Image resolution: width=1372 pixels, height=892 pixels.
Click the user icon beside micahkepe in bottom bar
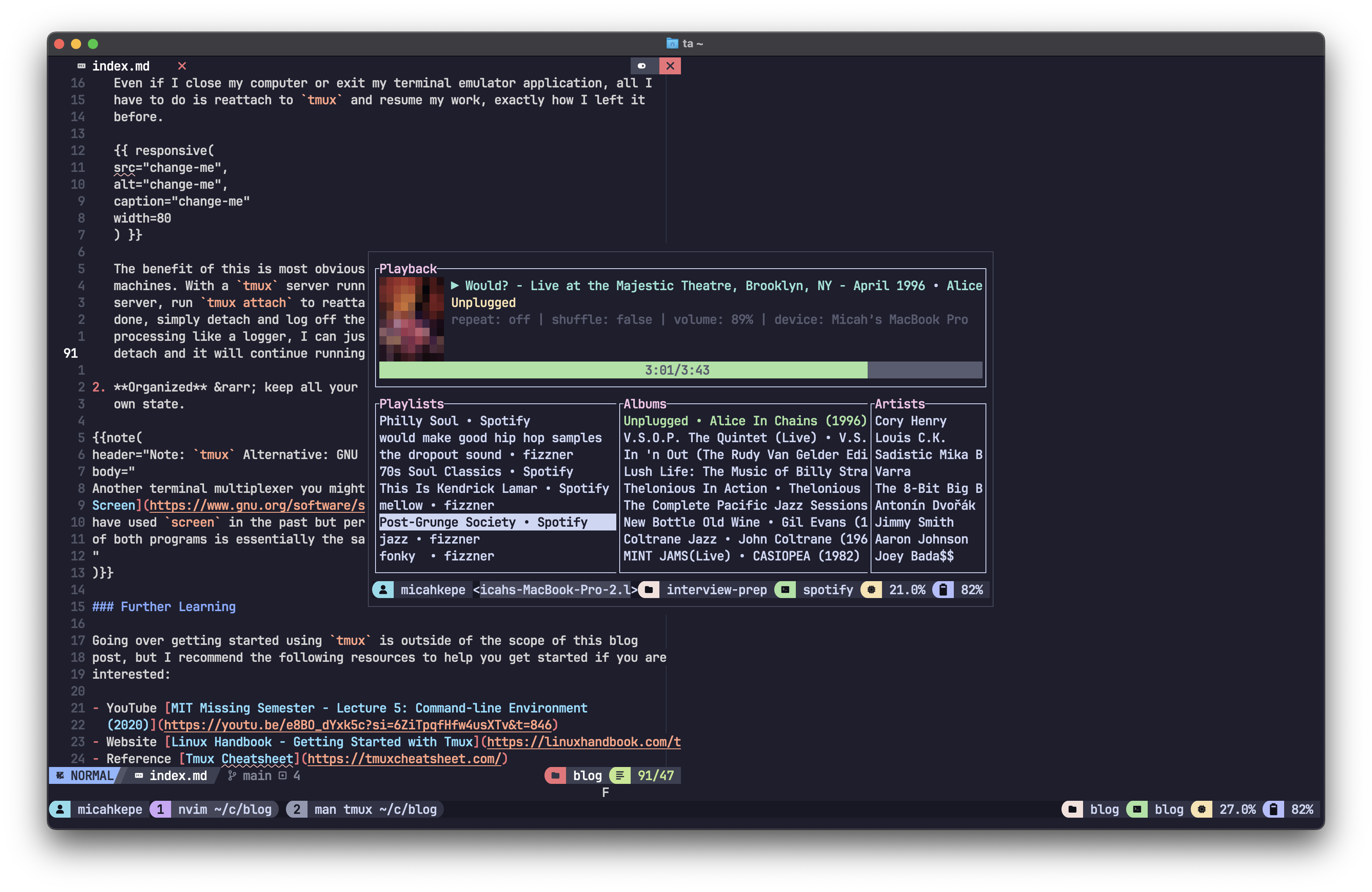pyautogui.click(x=60, y=809)
